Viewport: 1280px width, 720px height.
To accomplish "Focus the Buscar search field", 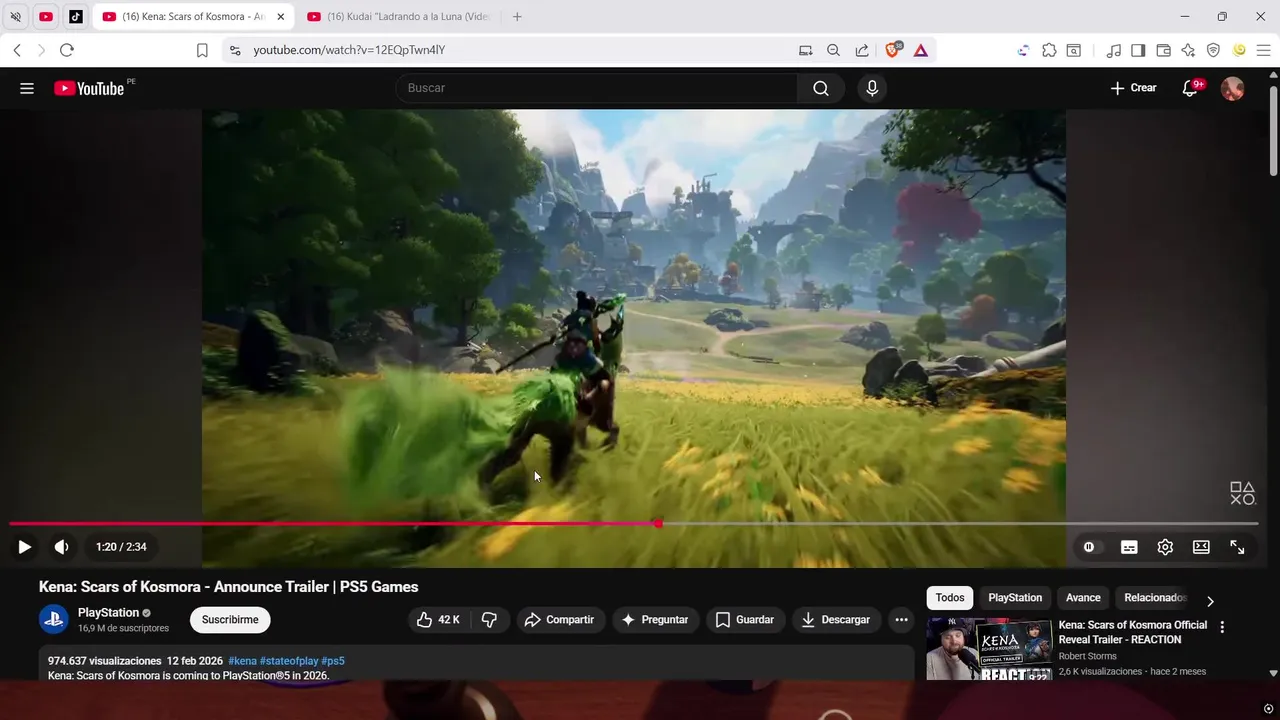I will click(597, 88).
